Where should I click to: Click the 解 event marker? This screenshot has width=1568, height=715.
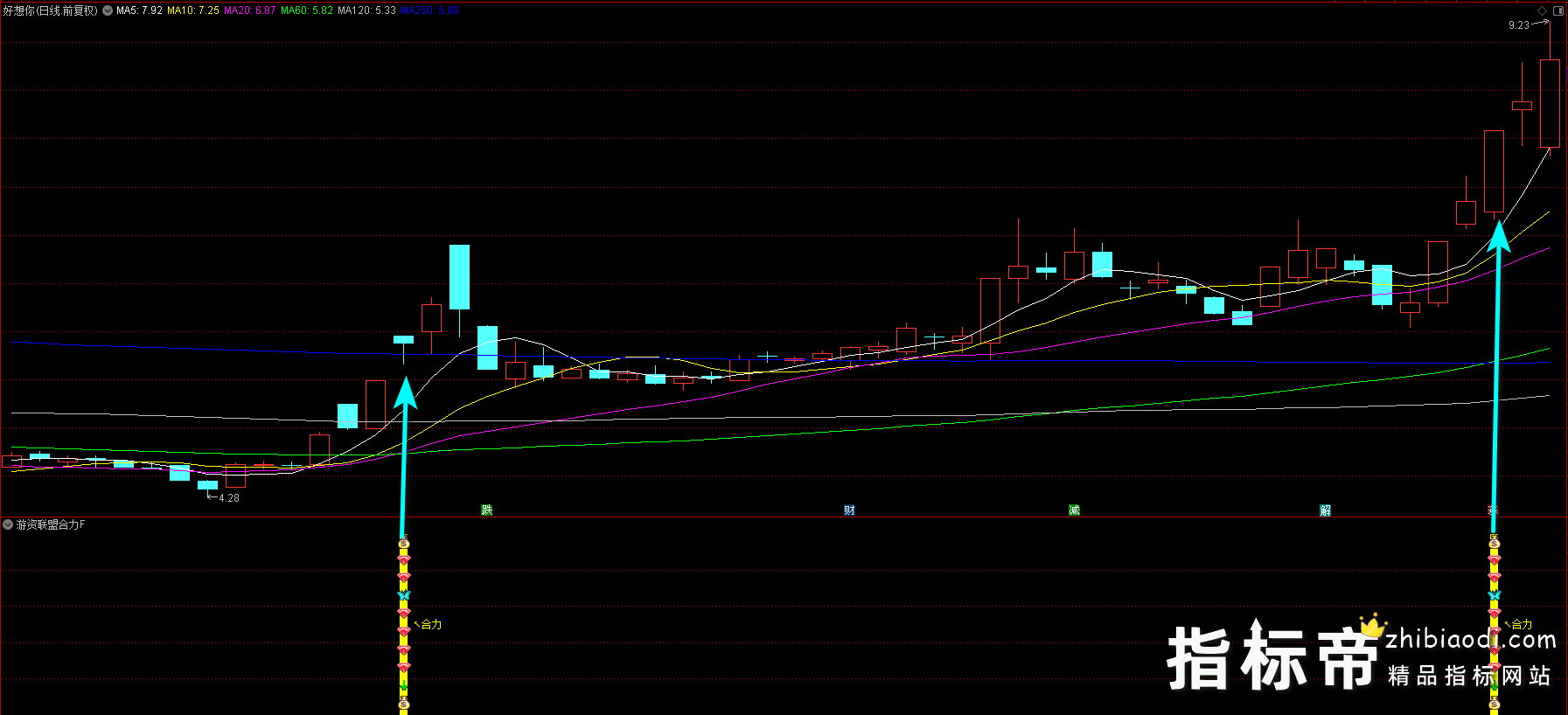(x=1325, y=510)
